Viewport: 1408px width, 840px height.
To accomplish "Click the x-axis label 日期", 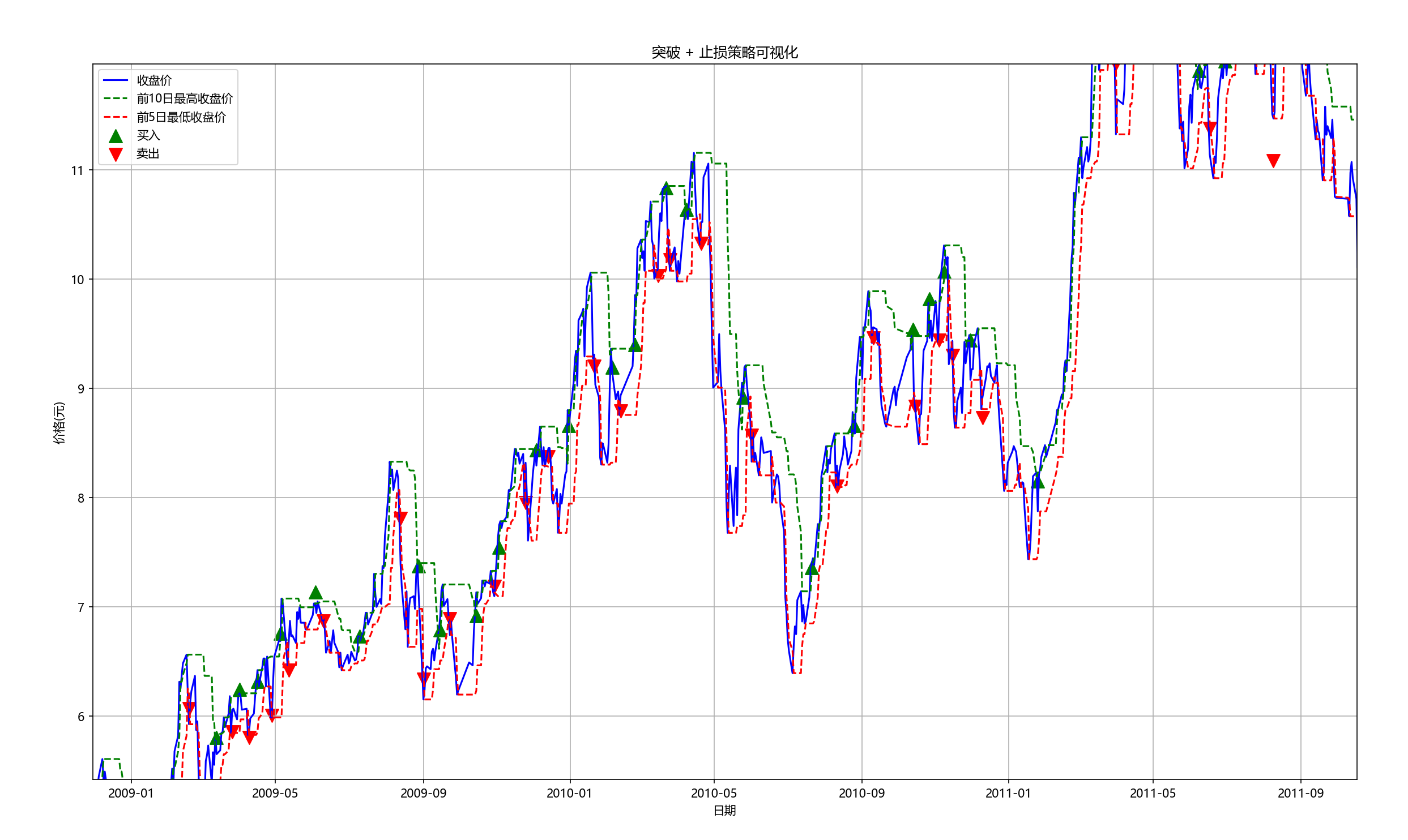I will click(724, 811).
